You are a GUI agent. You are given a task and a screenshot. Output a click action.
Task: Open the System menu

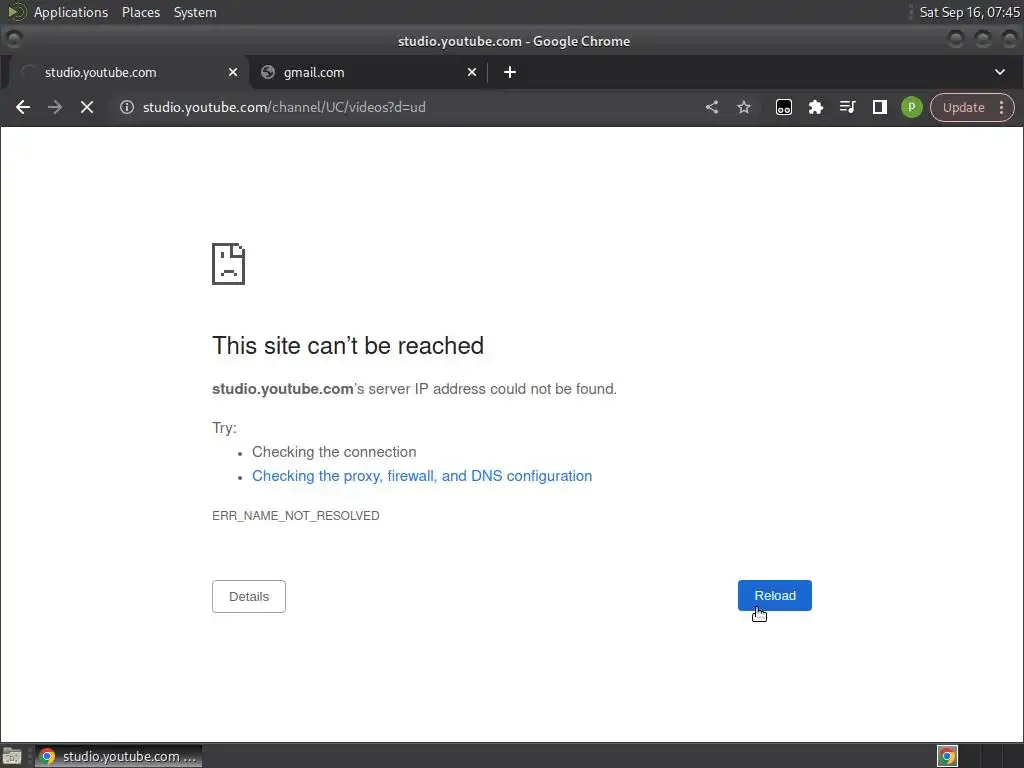pos(195,12)
